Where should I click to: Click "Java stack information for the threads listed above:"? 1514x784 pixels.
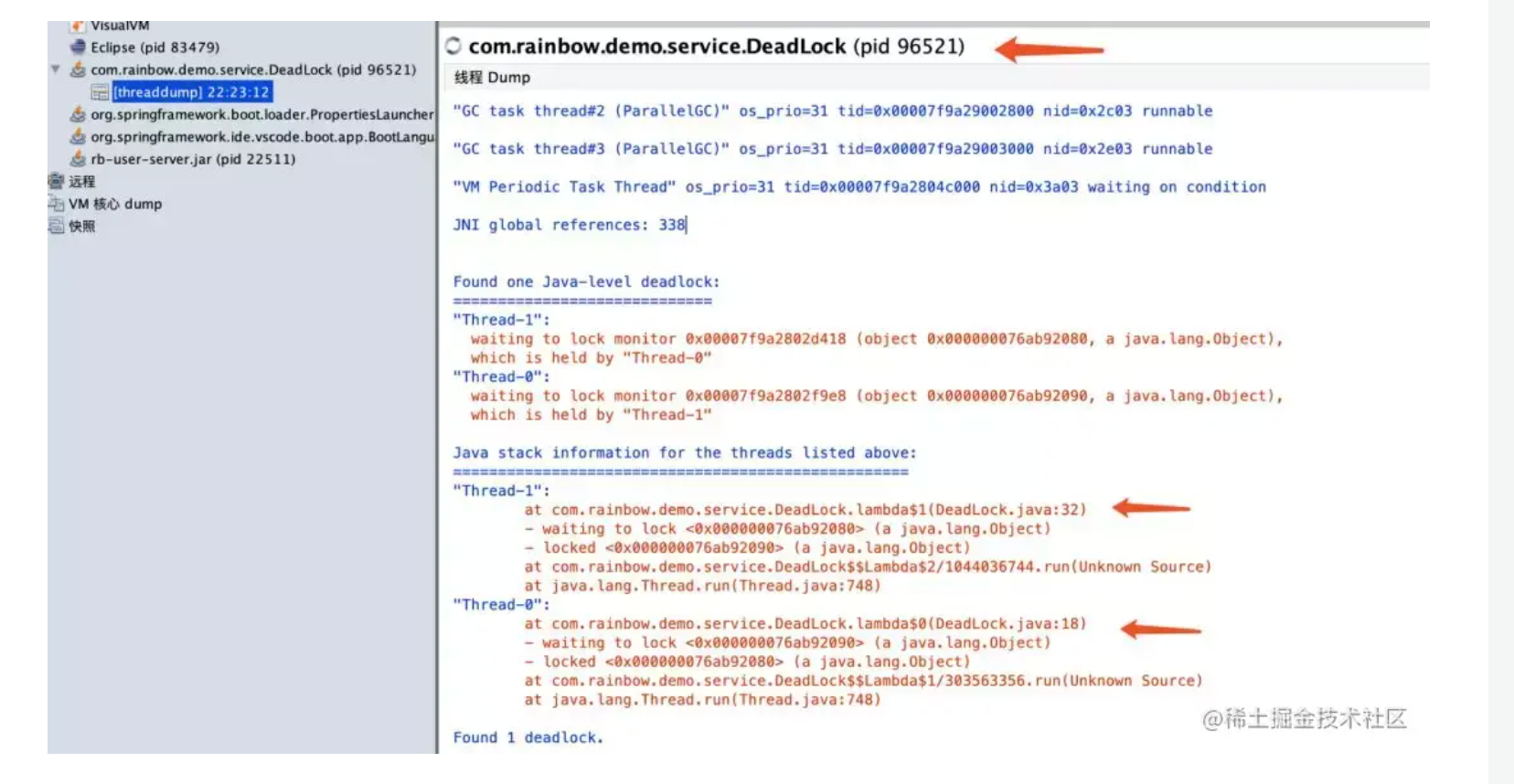point(685,452)
